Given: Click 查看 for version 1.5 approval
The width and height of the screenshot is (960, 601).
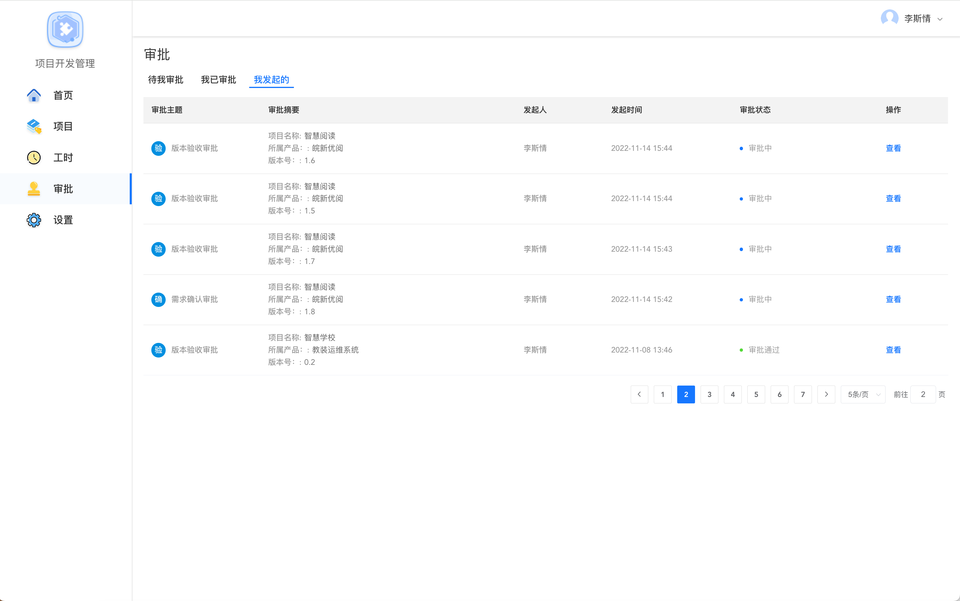Looking at the screenshot, I should [x=893, y=199].
